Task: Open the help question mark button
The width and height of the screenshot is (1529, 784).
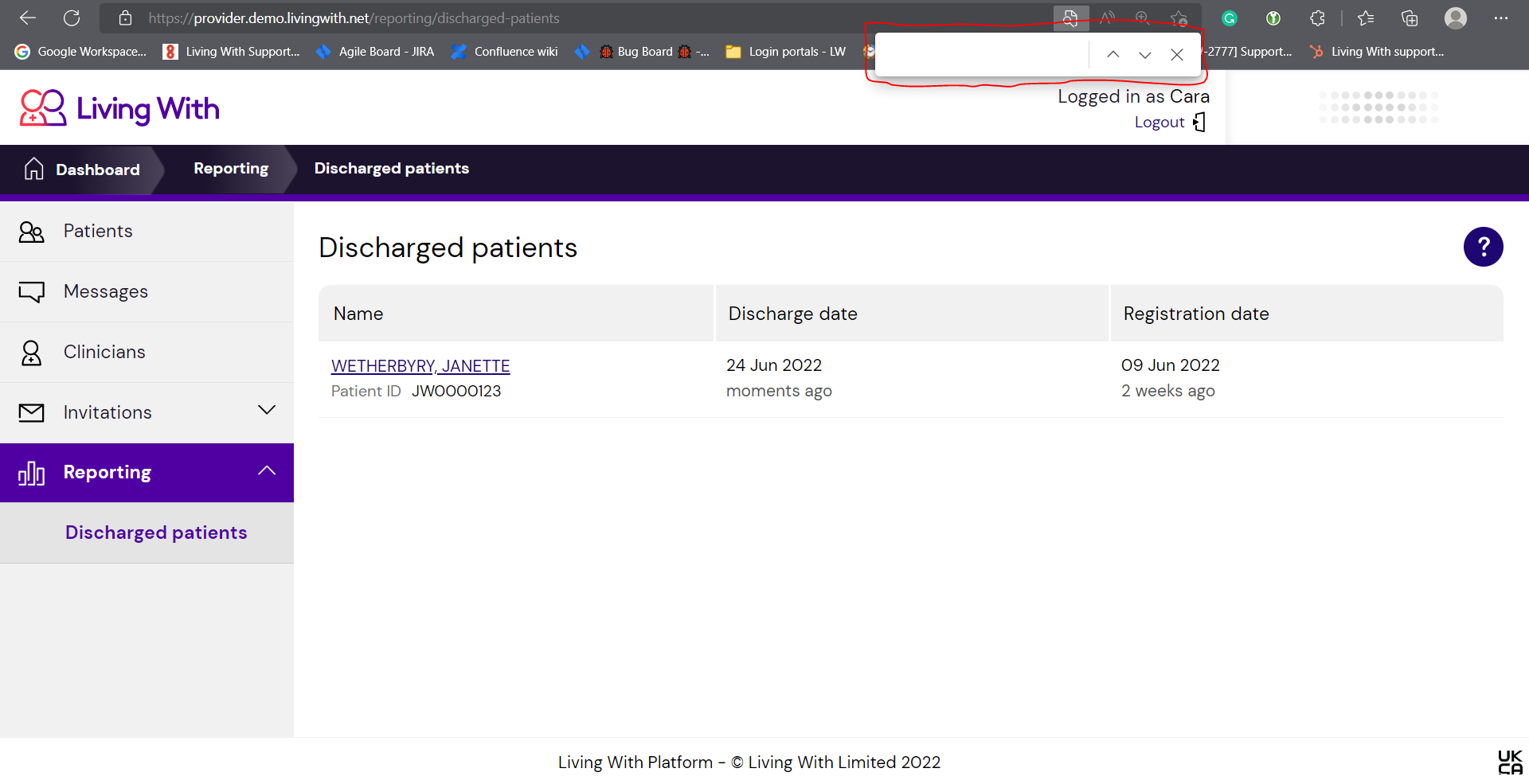Action: [x=1483, y=247]
